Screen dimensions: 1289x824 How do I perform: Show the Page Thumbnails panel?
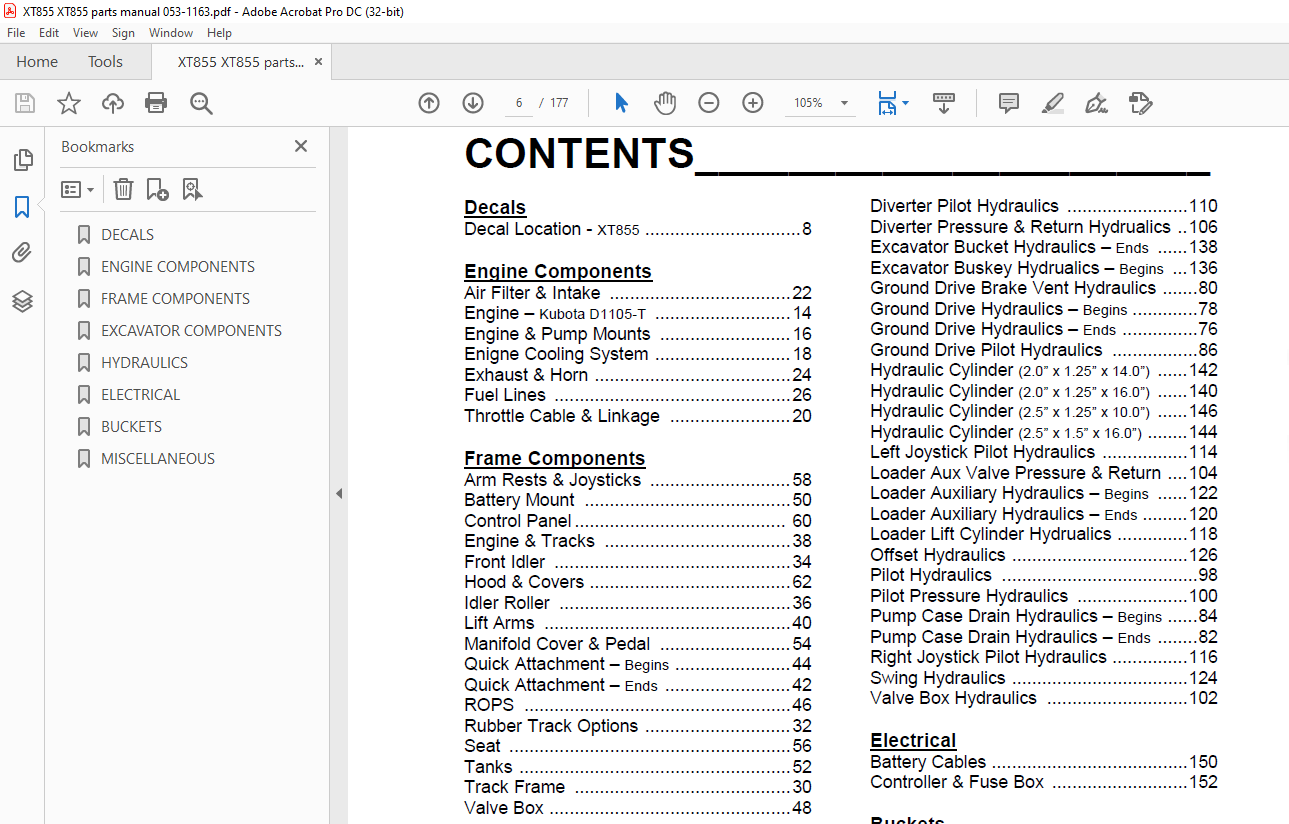tap(22, 160)
